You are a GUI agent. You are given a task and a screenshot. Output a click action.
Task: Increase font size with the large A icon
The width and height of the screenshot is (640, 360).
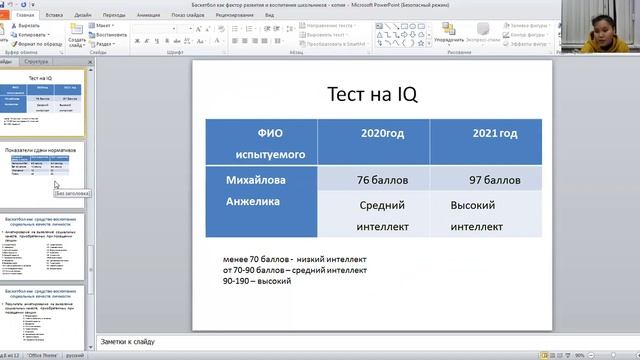click(198, 29)
